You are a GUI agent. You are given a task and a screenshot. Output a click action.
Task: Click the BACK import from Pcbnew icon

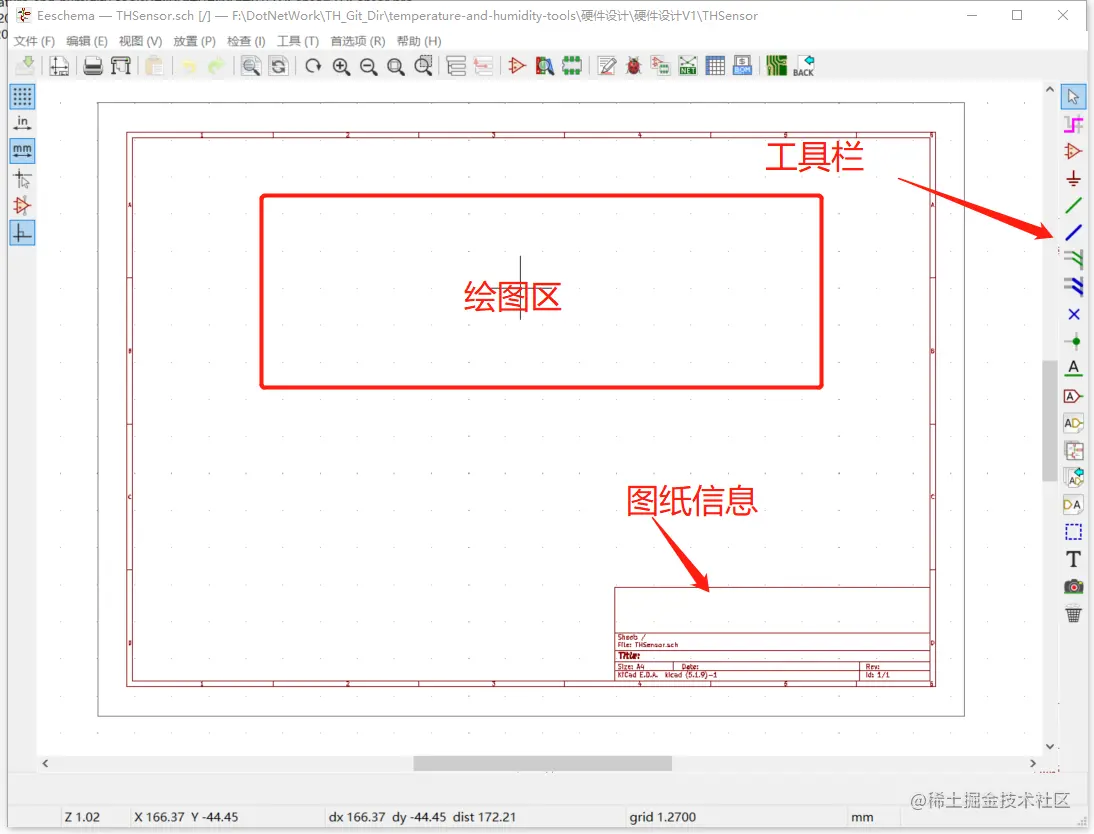(x=804, y=66)
